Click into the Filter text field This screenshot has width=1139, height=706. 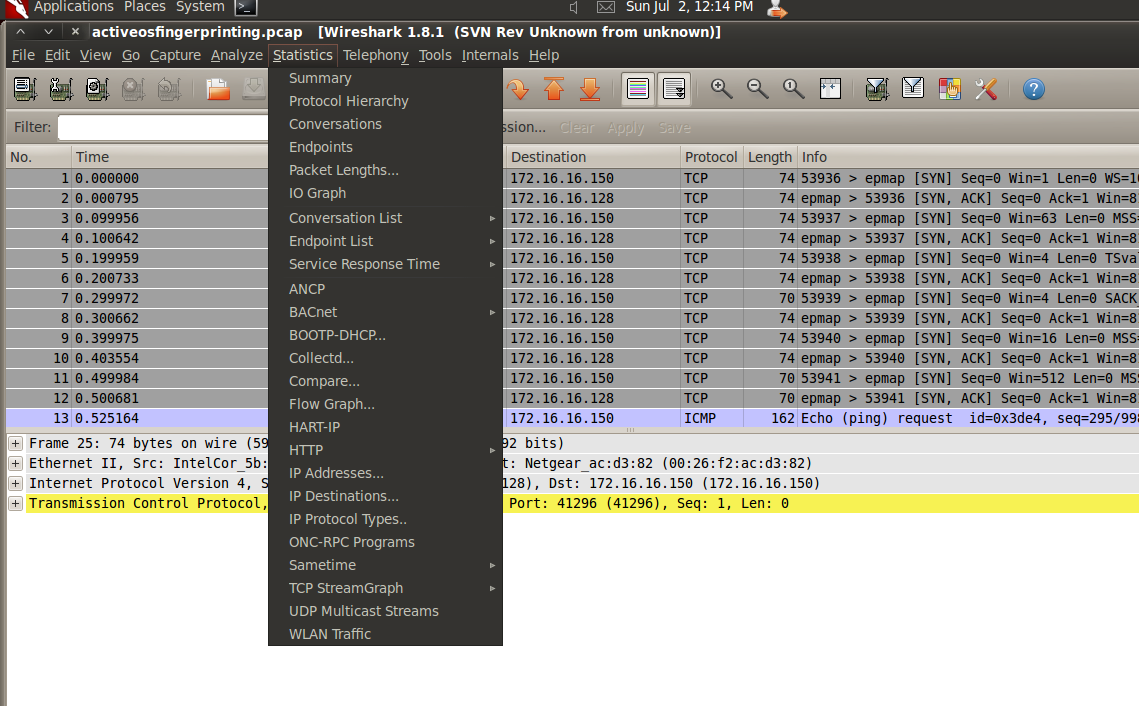163,127
